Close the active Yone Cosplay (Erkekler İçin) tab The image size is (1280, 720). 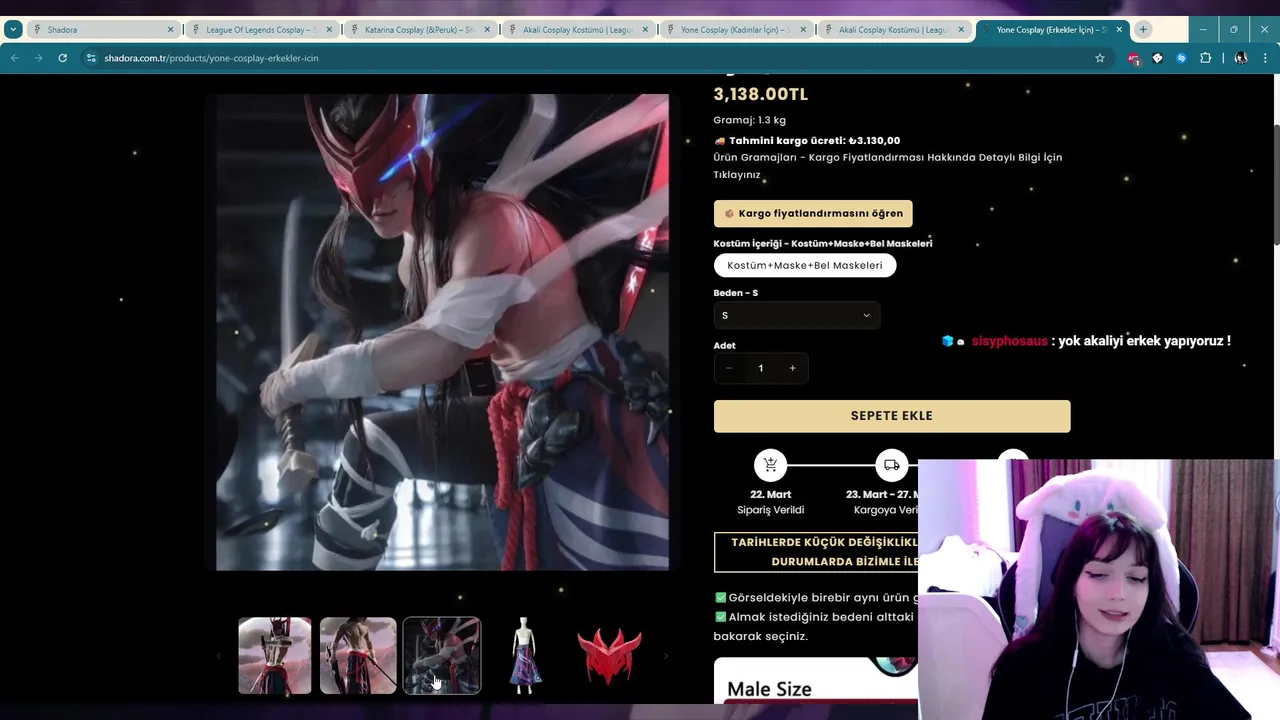tap(1119, 30)
